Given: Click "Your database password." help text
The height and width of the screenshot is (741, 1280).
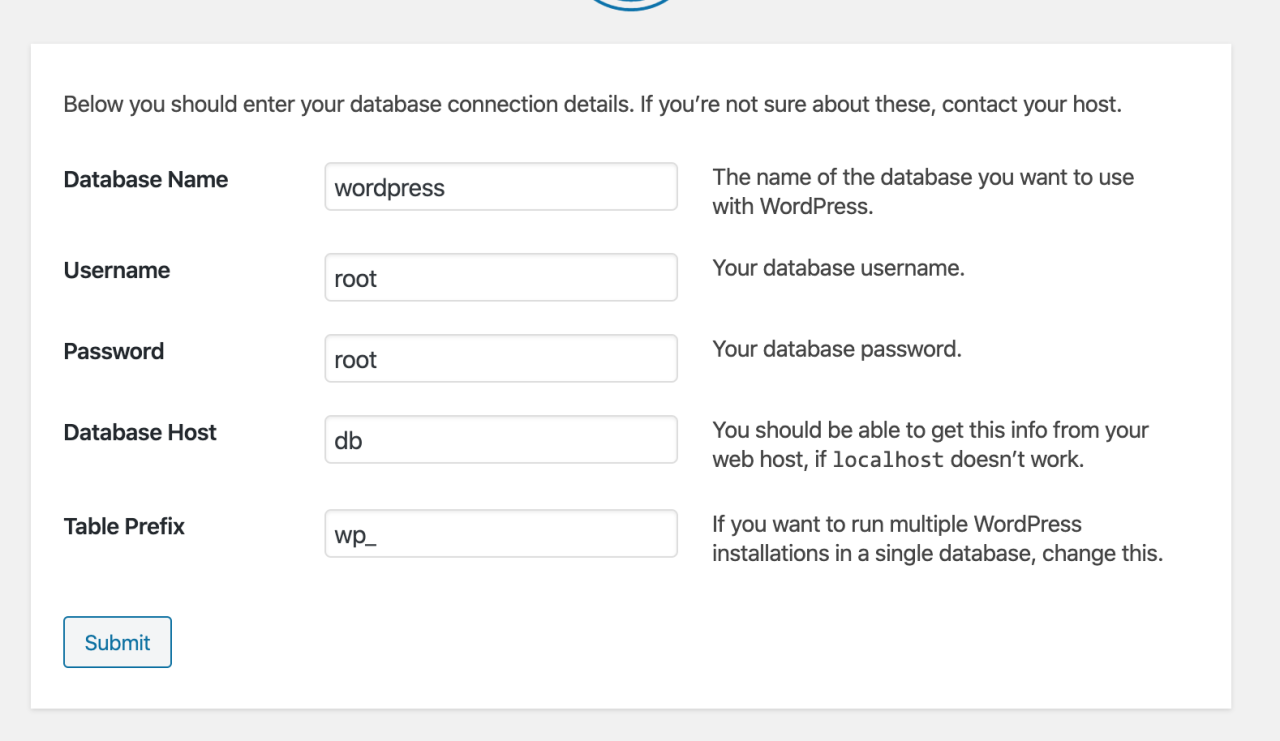Looking at the screenshot, I should tap(836, 350).
